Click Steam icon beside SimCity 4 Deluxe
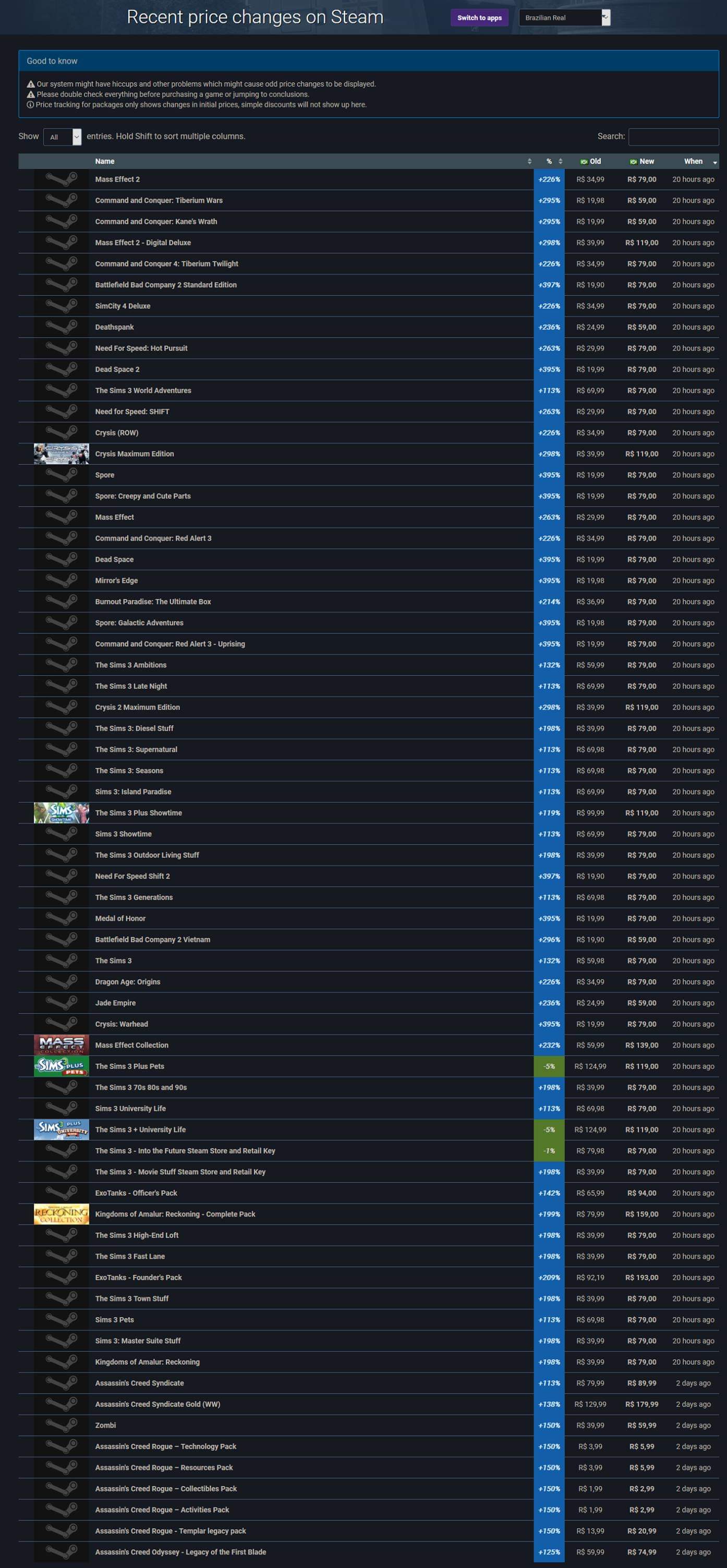The image size is (727, 1568). tap(62, 306)
